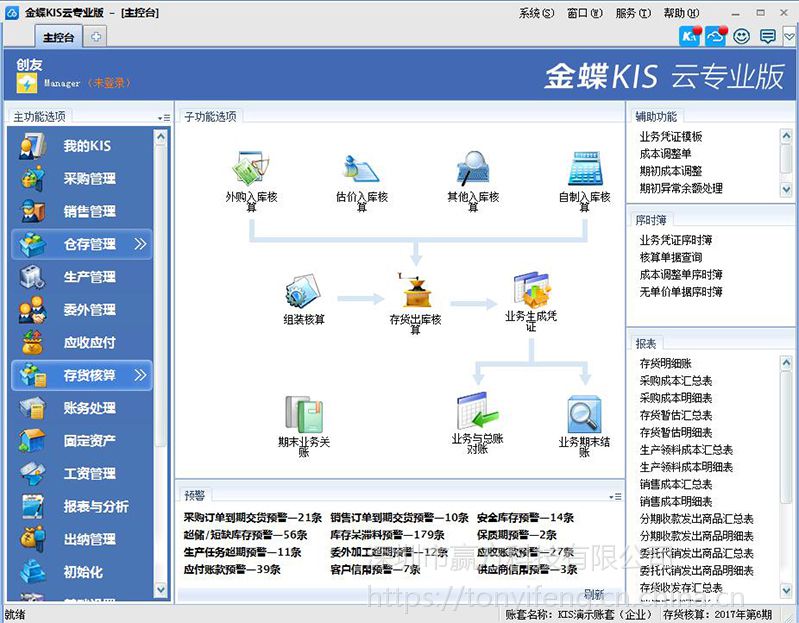The image size is (799, 623).
Task: Select 报表与分析 in the sidebar
Action: point(82,506)
